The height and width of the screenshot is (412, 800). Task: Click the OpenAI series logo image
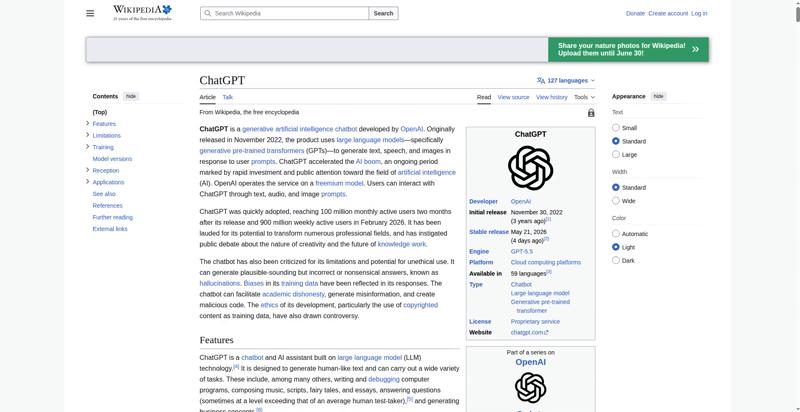point(530,388)
